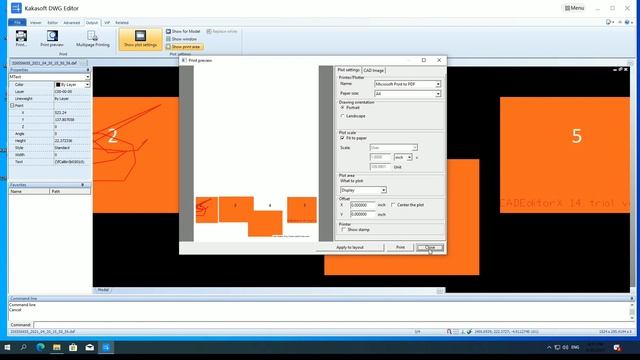Click the Offset X input field

pos(362,205)
